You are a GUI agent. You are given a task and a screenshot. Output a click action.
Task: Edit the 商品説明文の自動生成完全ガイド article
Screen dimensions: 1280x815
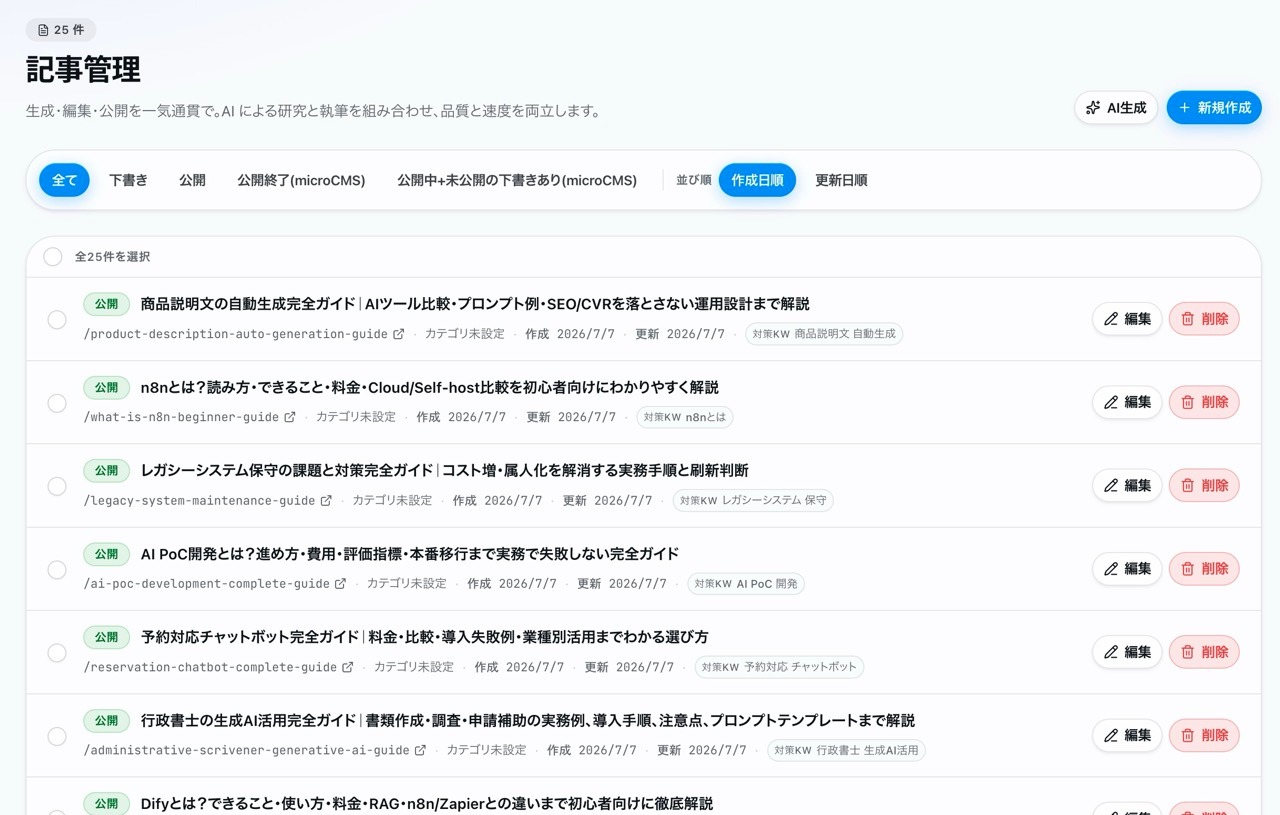coord(1127,319)
